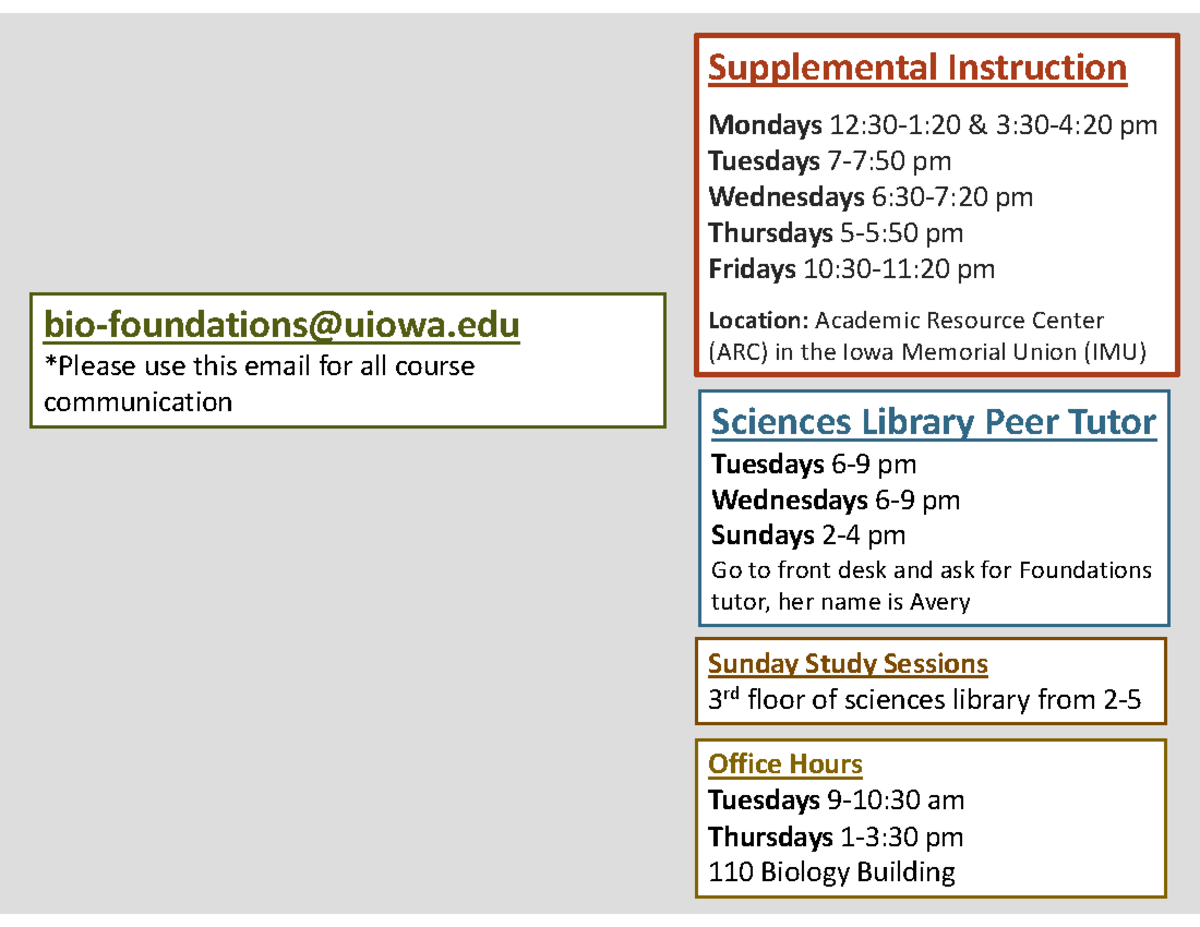Click the Supplemental Instruction heading
Viewport: 1200px width, 927px height.
point(917,68)
